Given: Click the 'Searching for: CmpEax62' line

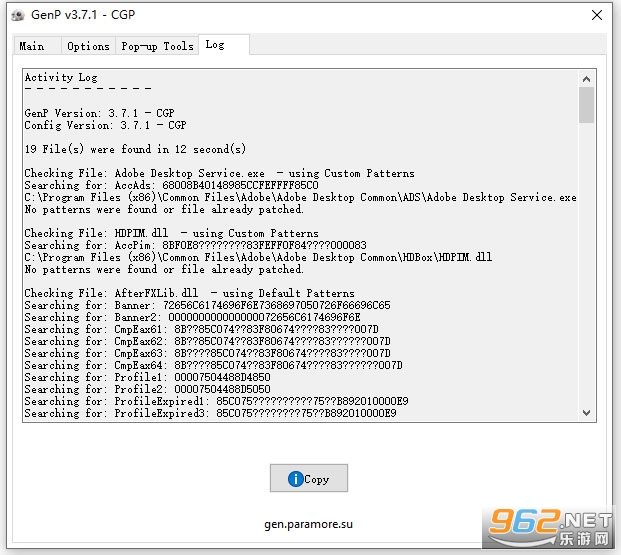Looking at the screenshot, I should tap(208, 341).
